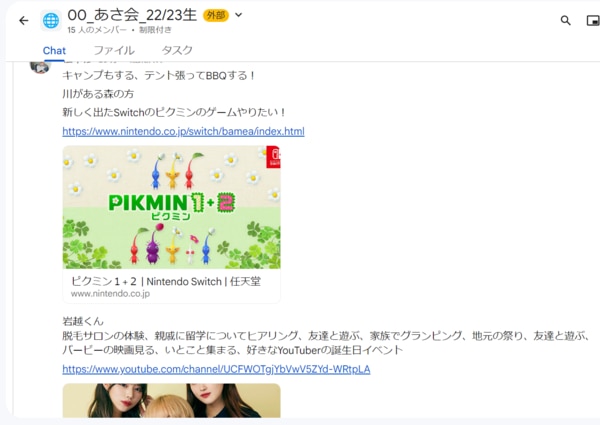The height and width of the screenshot is (425, 600).
Task: Click the globe space avatar icon
Action: [x=51, y=20]
